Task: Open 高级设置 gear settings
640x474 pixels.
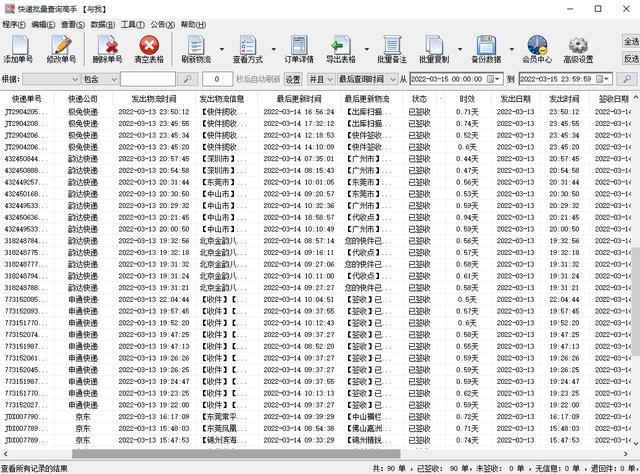Action: pos(577,47)
